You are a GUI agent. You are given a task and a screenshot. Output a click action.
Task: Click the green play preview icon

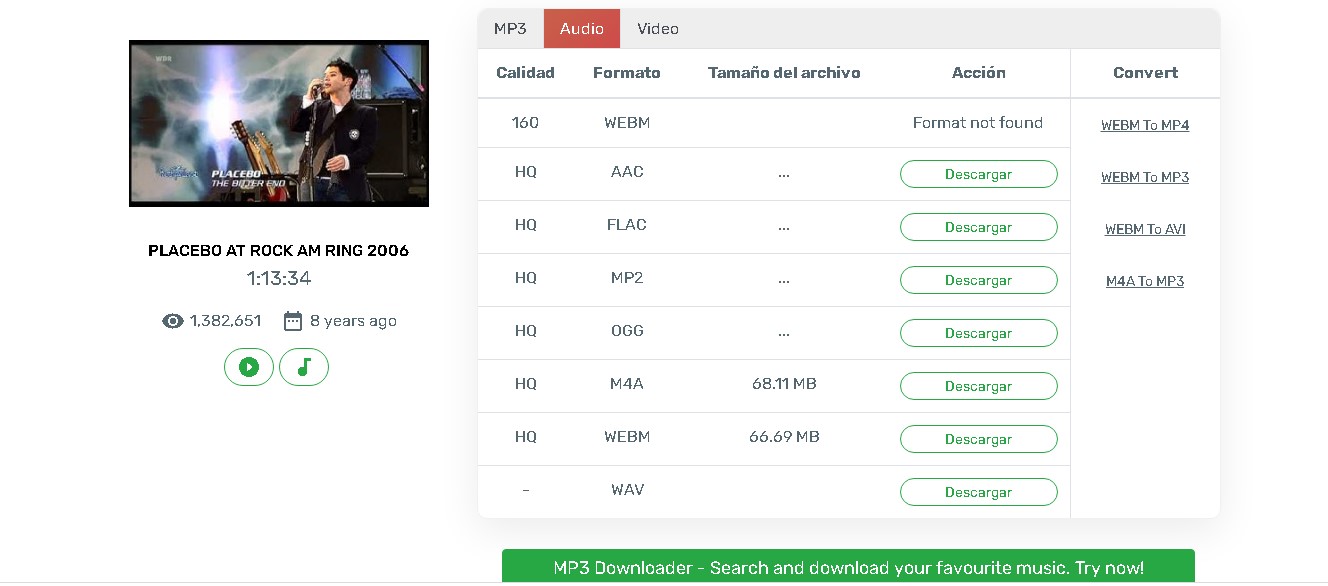[x=248, y=367]
